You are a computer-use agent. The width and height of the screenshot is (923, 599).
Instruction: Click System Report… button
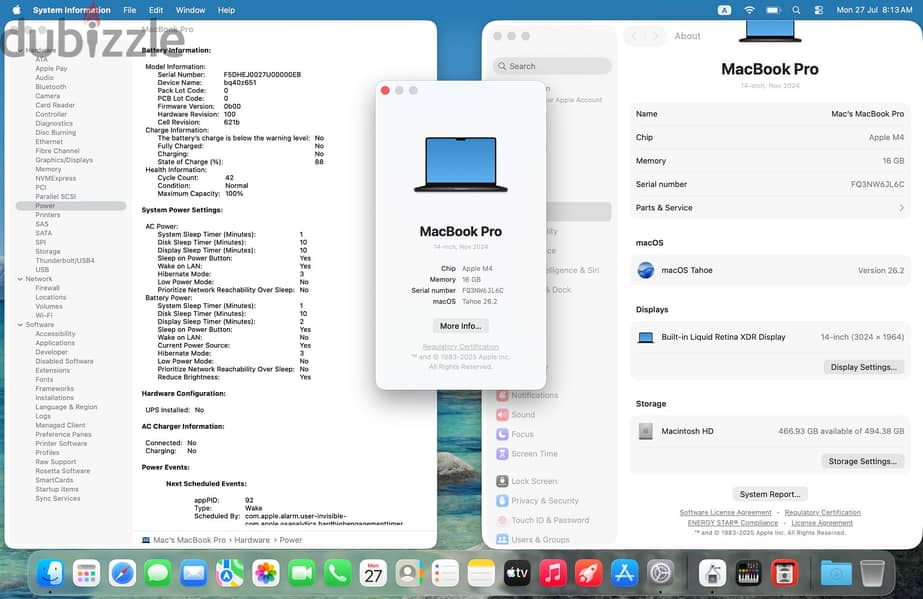pyautogui.click(x=769, y=494)
